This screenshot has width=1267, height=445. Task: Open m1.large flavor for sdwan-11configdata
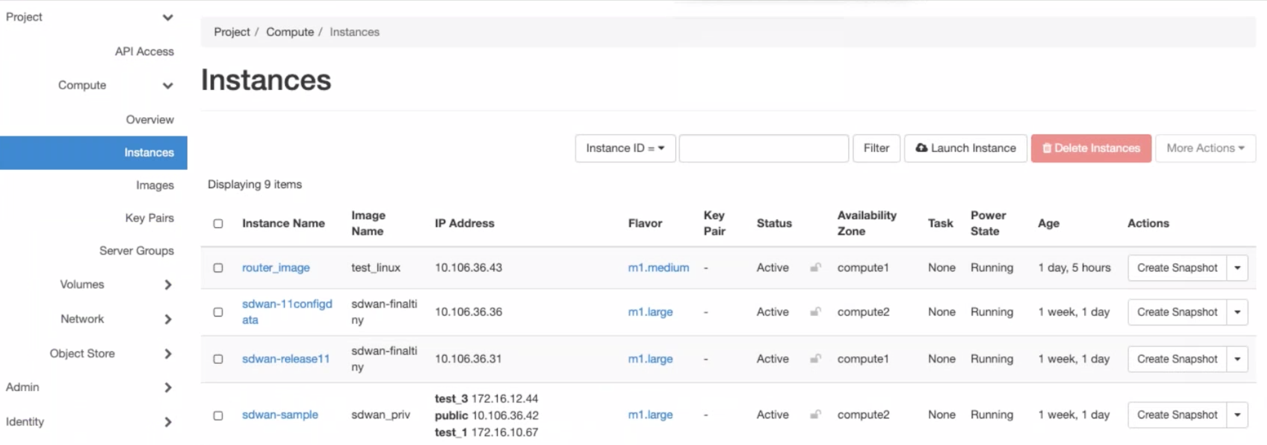click(650, 312)
